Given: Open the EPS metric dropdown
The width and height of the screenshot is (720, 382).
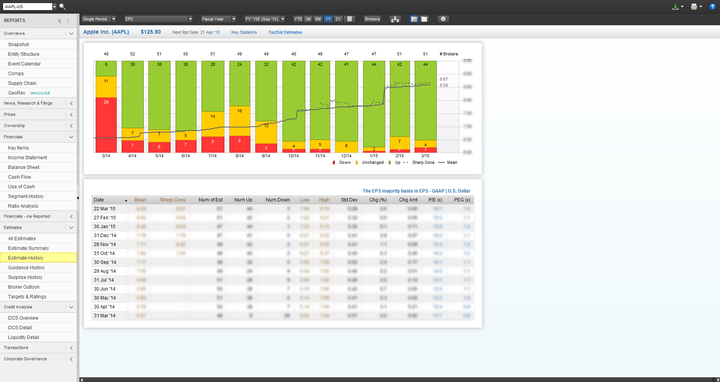Looking at the screenshot, I should [x=158, y=19].
